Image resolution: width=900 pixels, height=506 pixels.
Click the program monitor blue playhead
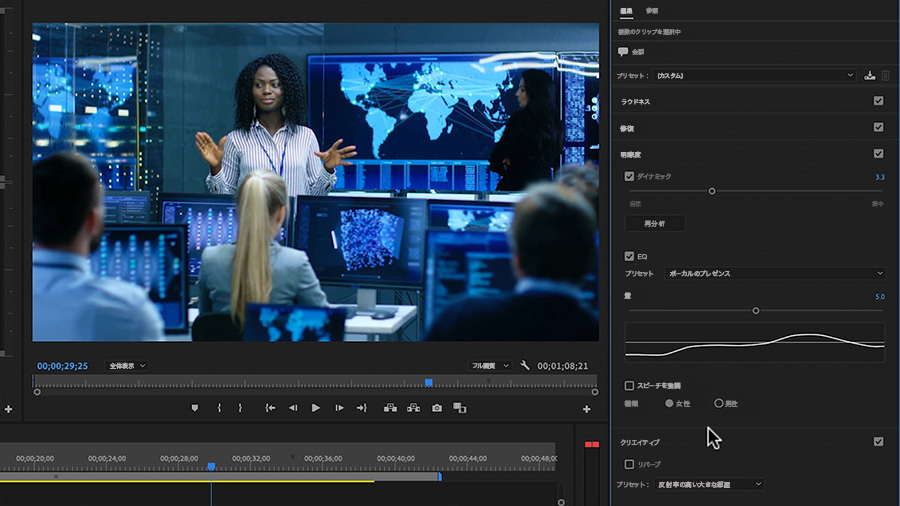click(x=429, y=382)
